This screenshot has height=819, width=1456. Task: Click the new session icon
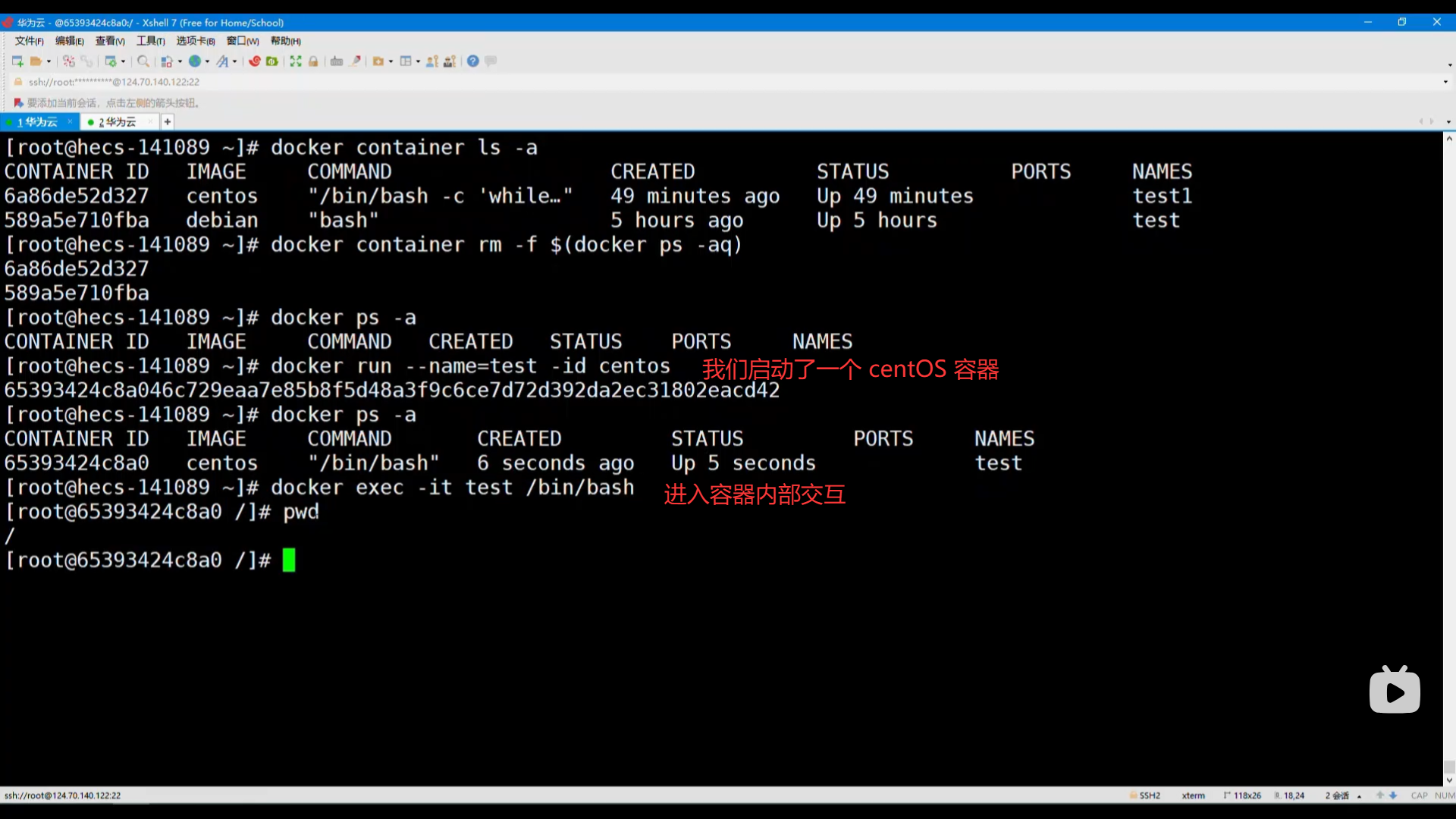17,61
